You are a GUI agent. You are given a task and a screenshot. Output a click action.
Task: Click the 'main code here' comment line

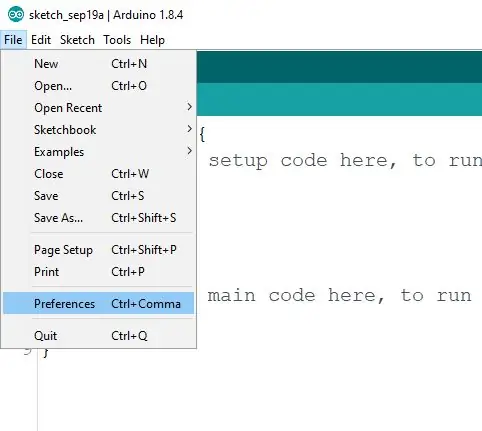click(339, 296)
